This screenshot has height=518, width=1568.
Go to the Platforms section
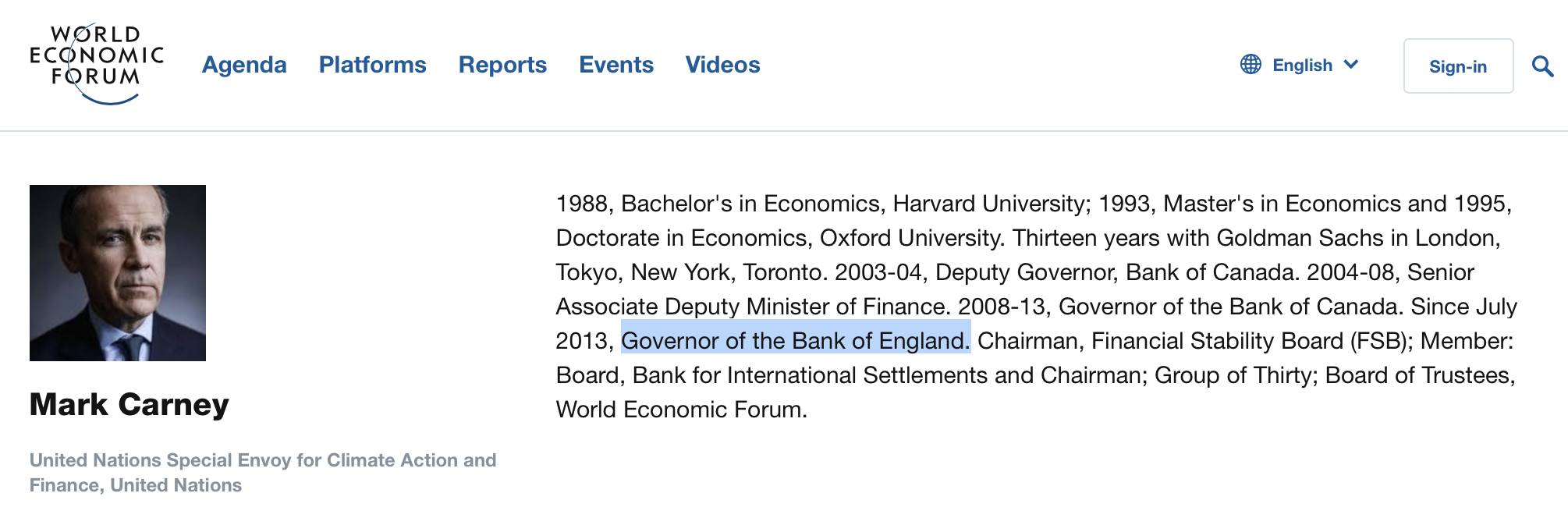click(372, 65)
